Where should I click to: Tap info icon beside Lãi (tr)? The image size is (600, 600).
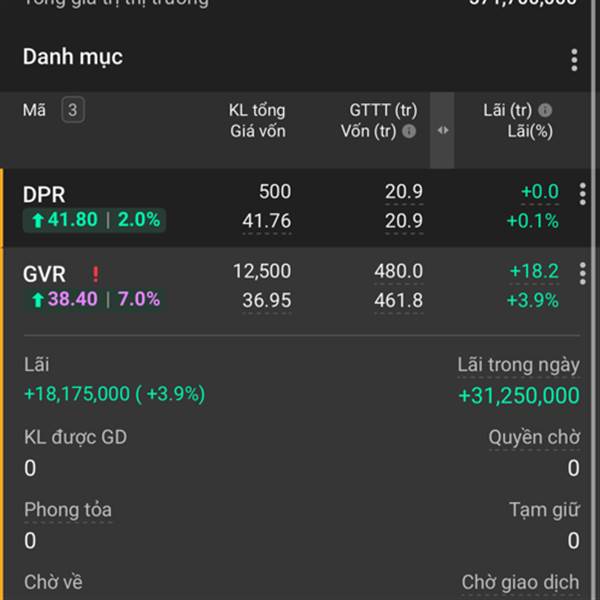(x=545, y=110)
